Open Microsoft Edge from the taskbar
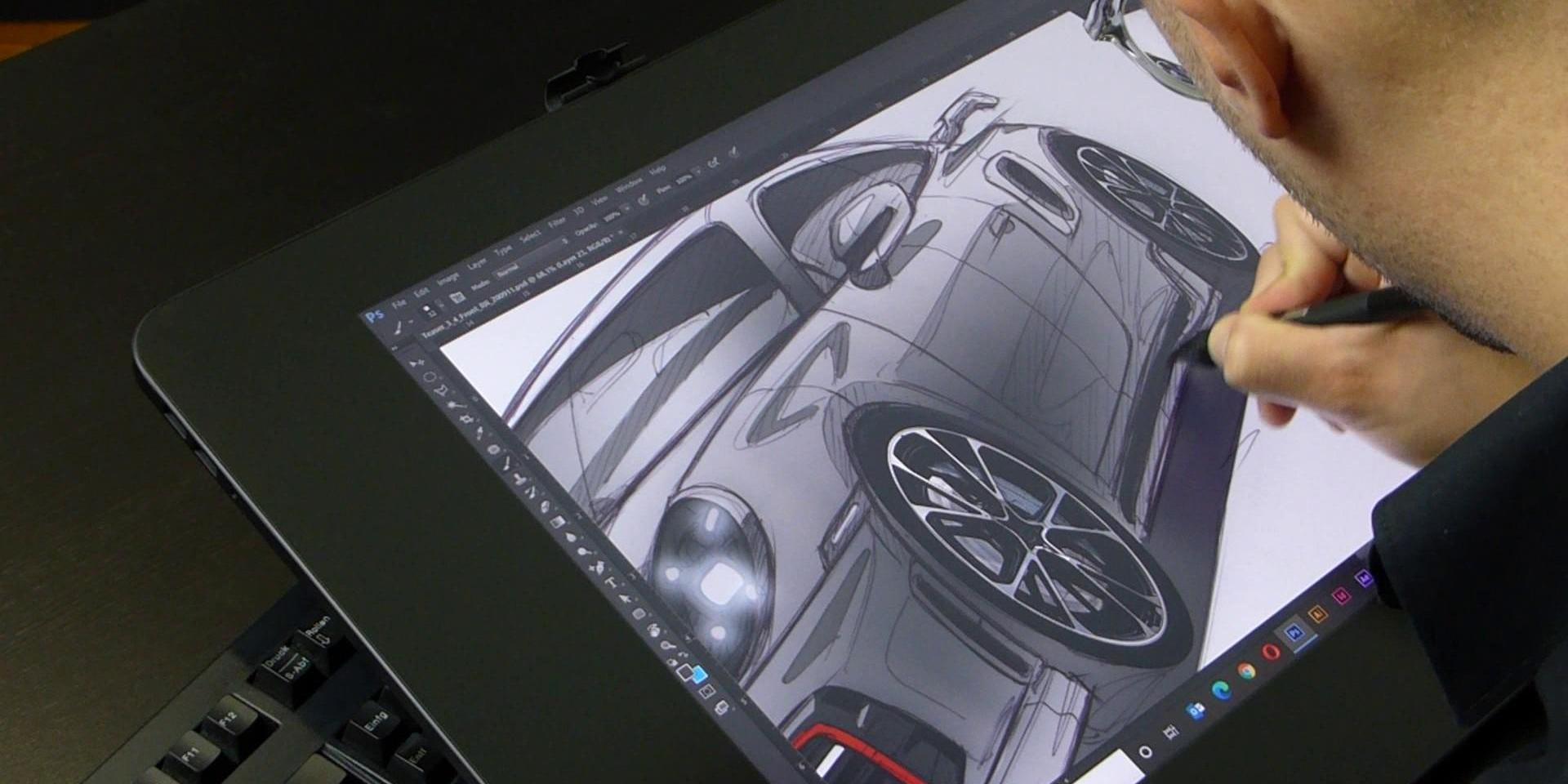Viewport: 1568px width, 784px height. [1222, 690]
